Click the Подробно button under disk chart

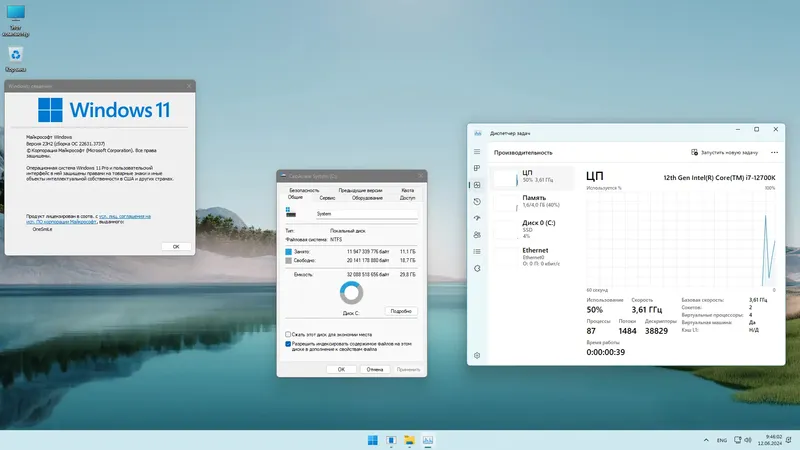tap(401, 311)
